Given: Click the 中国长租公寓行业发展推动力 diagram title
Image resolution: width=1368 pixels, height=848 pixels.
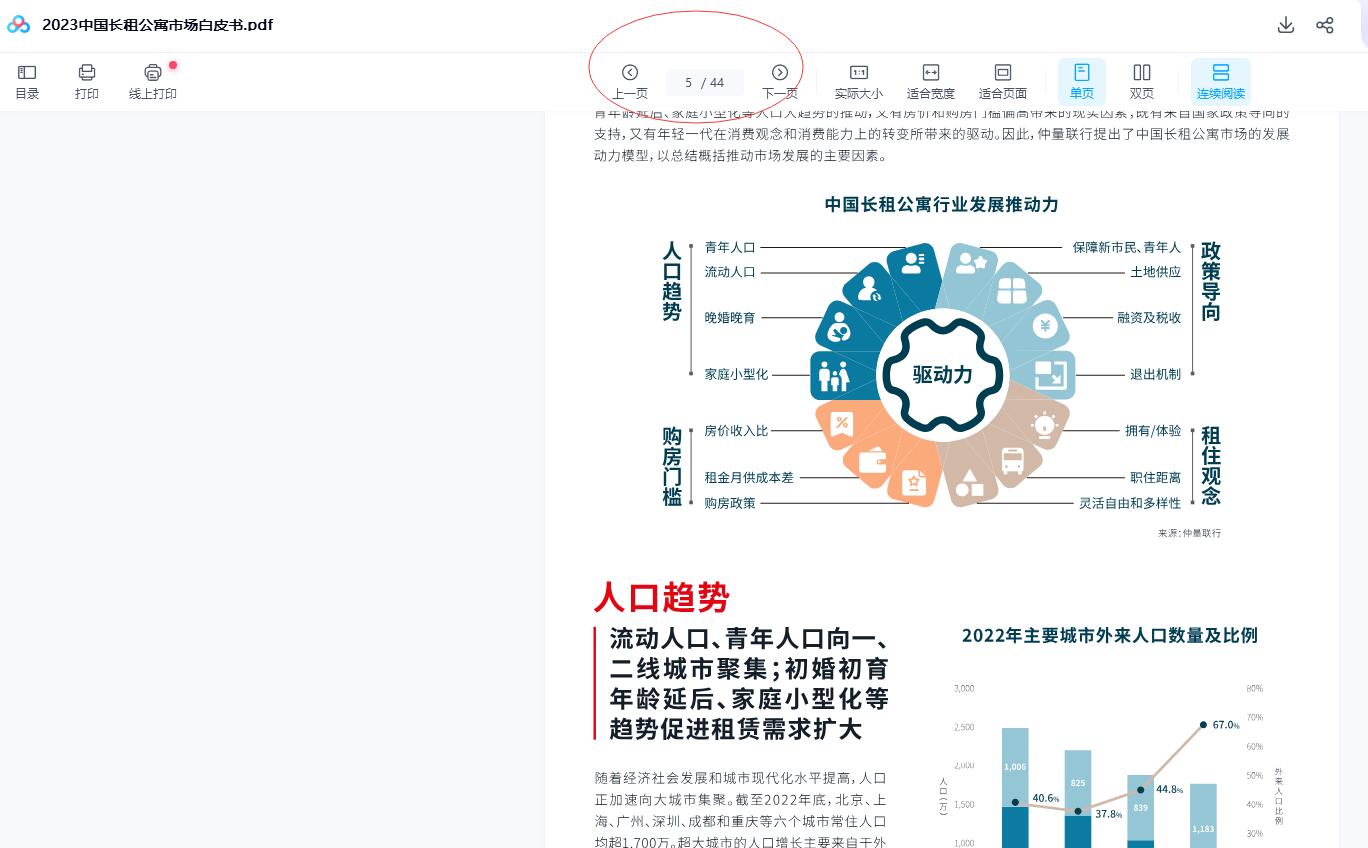Looking at the screenshot, I should coord(941,204).
